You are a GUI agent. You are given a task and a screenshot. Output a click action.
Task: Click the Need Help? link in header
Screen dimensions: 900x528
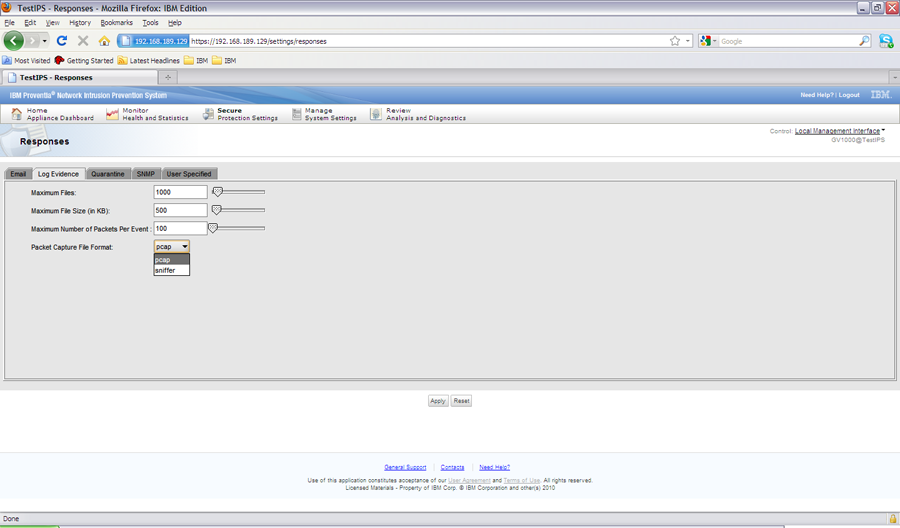click(x=817, y=95)
